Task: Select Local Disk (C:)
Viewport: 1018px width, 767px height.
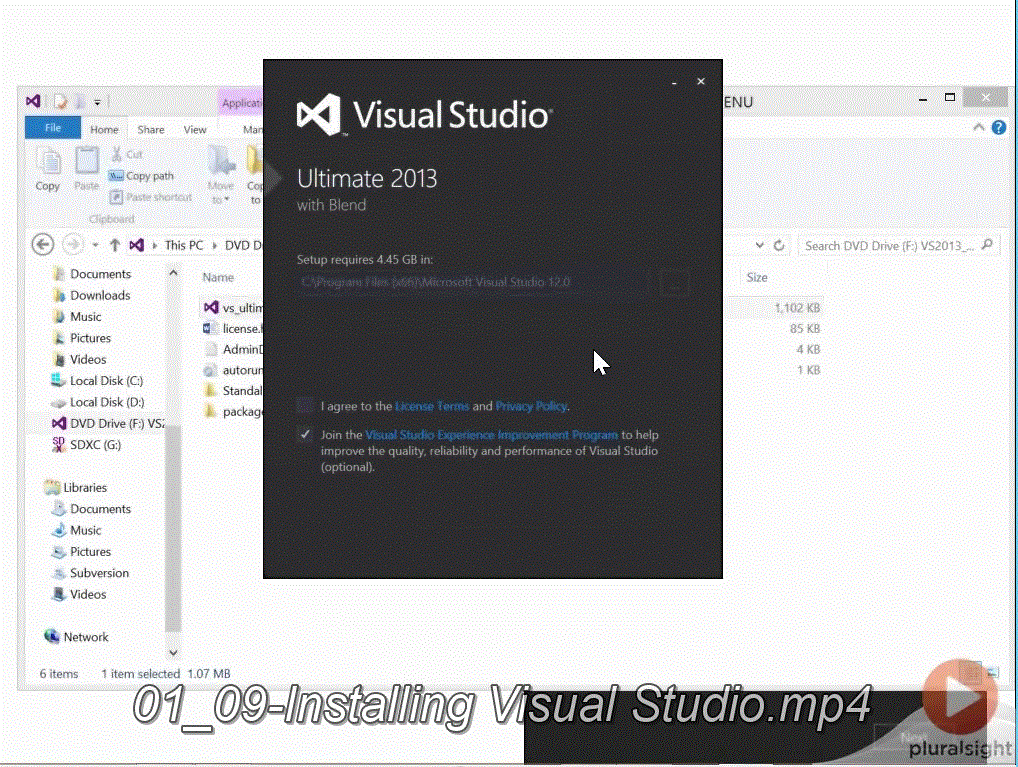Action: (x=97, y=381)
